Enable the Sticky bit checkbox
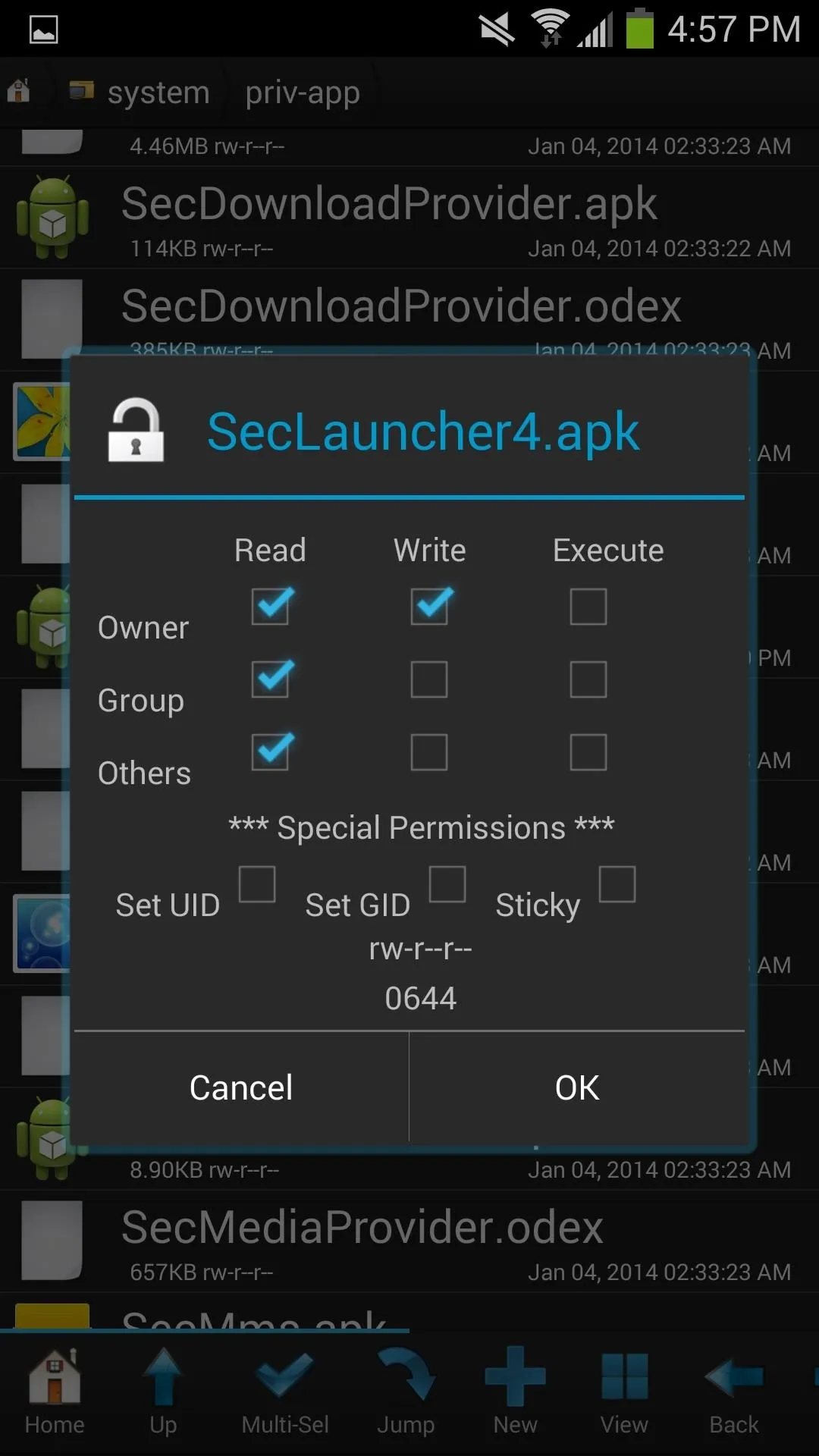This screenshot has width=819, height=1456. point(617,884)
